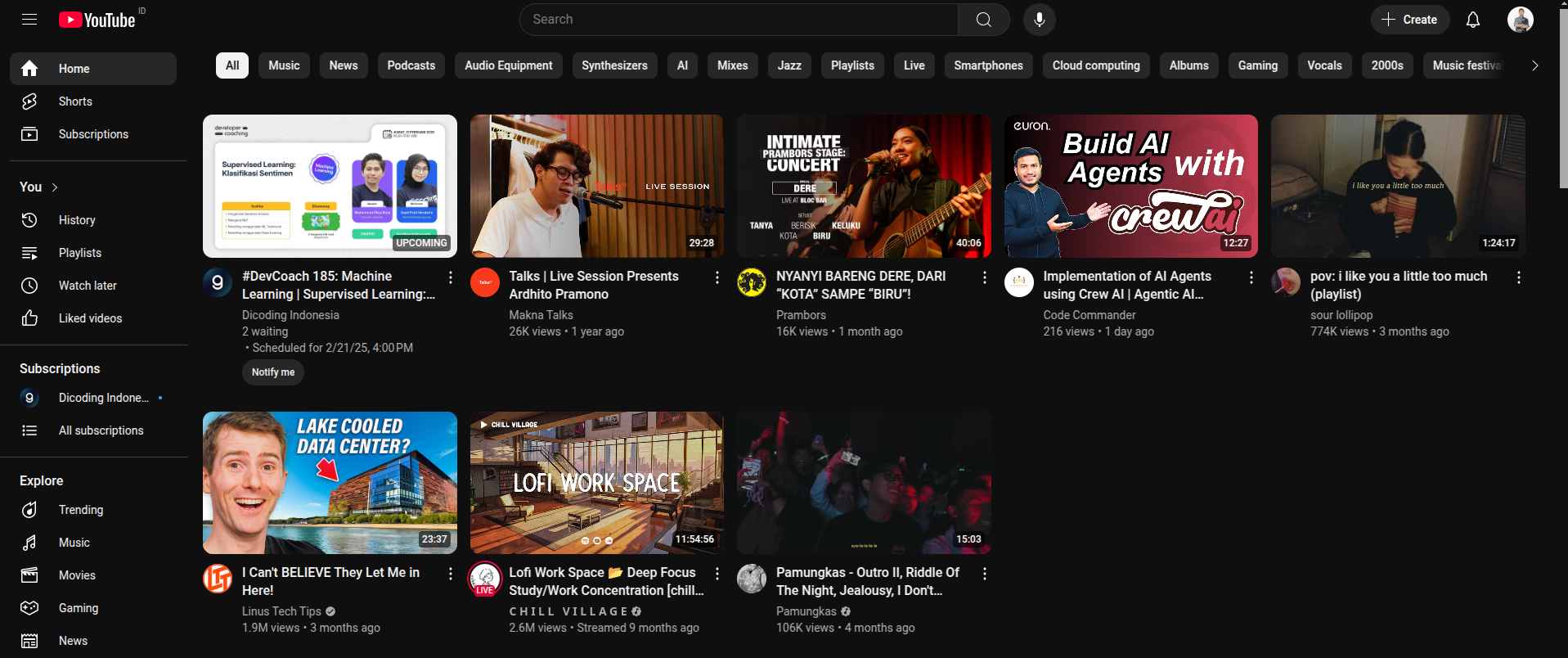Screen dimensions: 1568x658
Task: Open sour lollipop channel avatar
Action: [x=1286, y=283]
